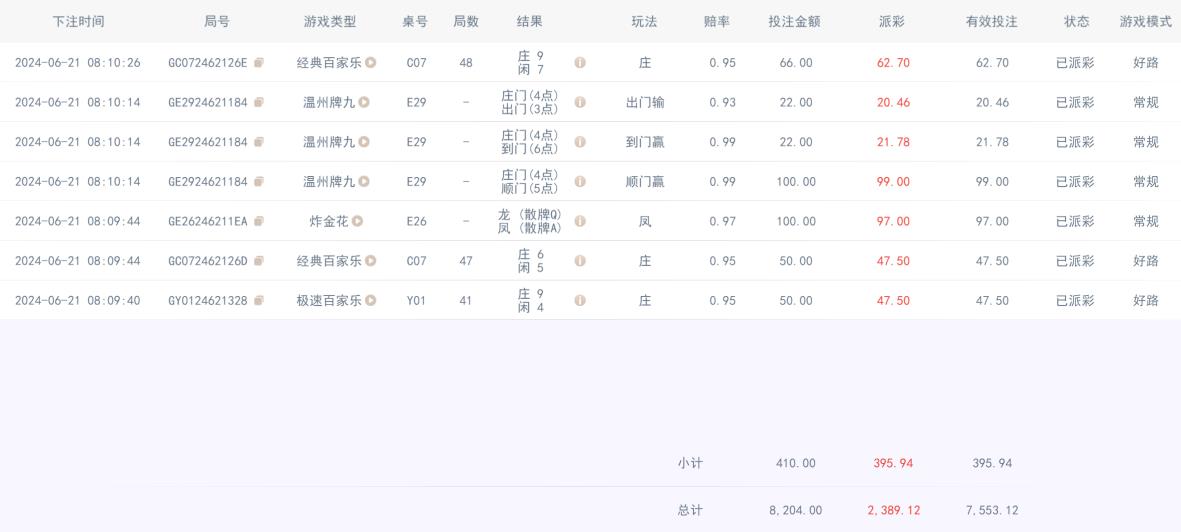Click the red payout 21.78
The height and width of the screenshot is (532, 1181).
[893, 142]
